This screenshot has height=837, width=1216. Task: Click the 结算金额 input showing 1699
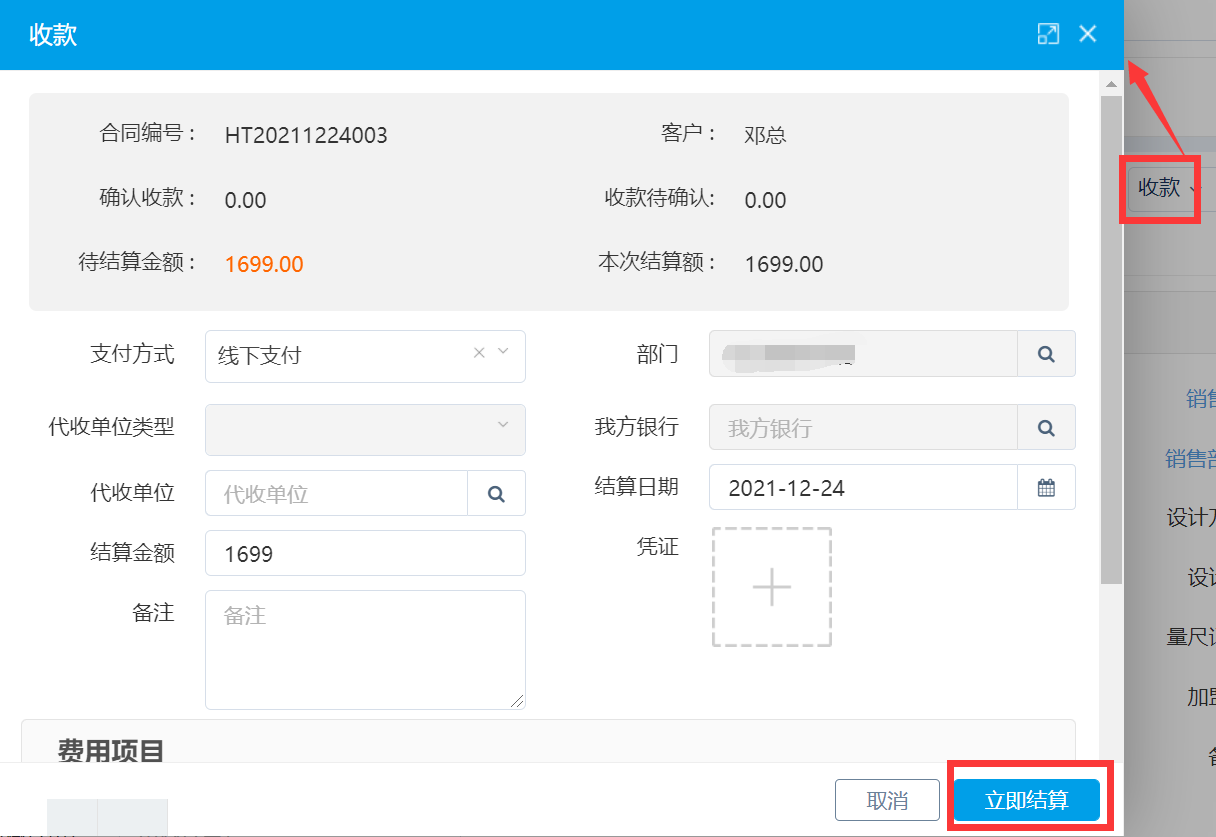(365, 553)
